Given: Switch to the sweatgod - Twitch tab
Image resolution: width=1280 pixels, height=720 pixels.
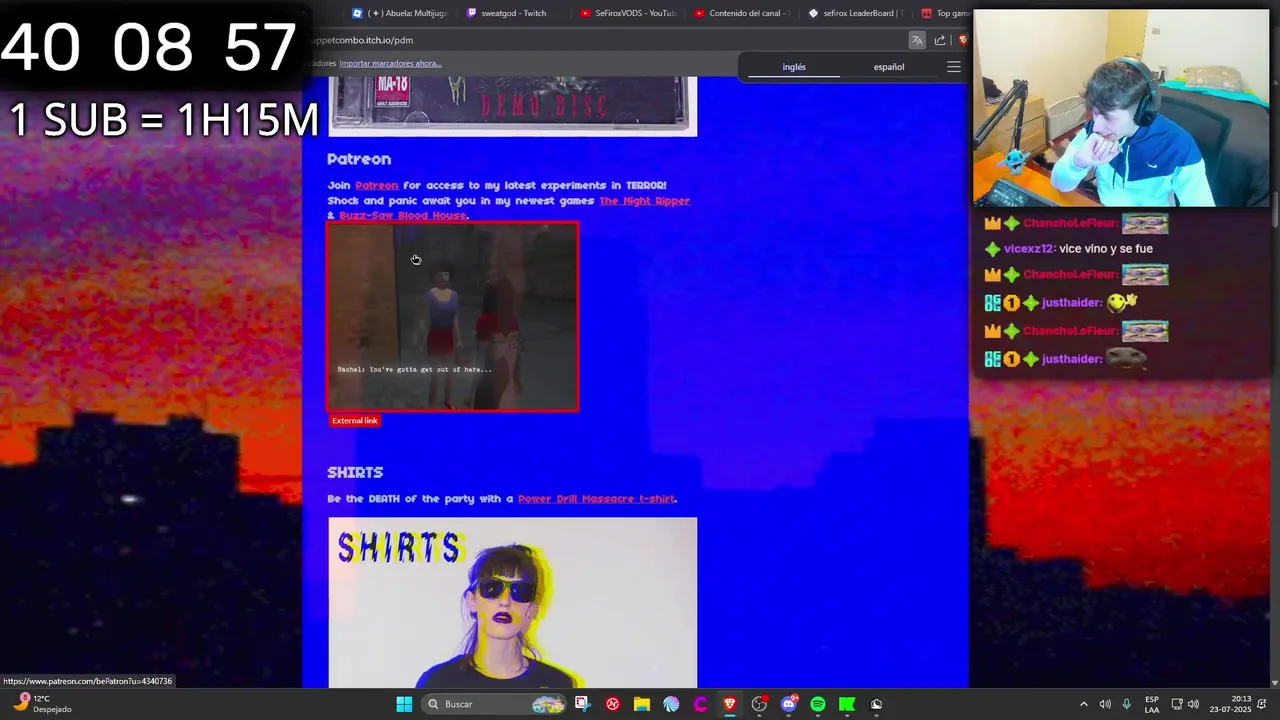Looking at the screenshot, I should (x=507, y=13).
